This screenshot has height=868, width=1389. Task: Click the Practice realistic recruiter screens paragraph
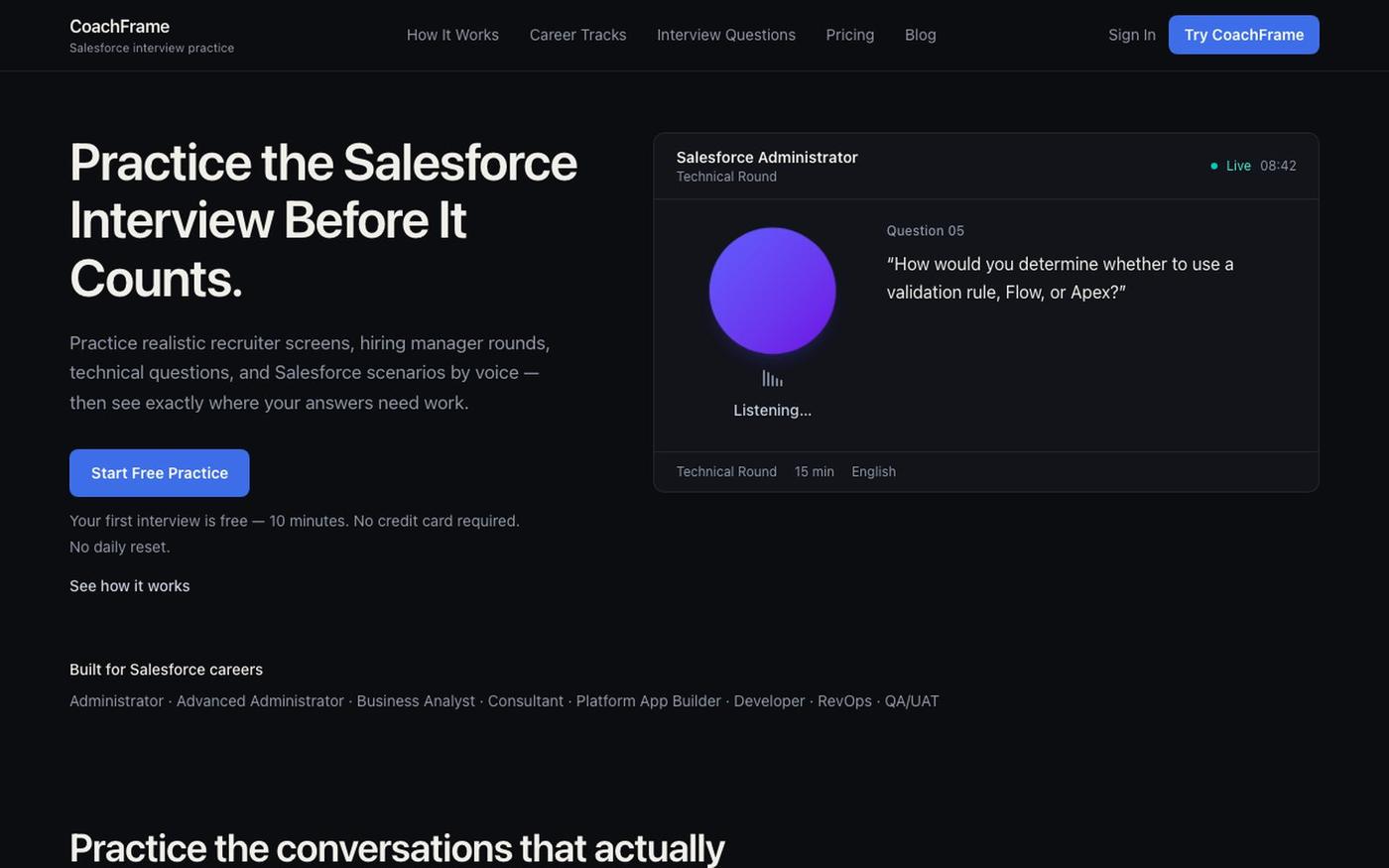click(x=310, y=373)
